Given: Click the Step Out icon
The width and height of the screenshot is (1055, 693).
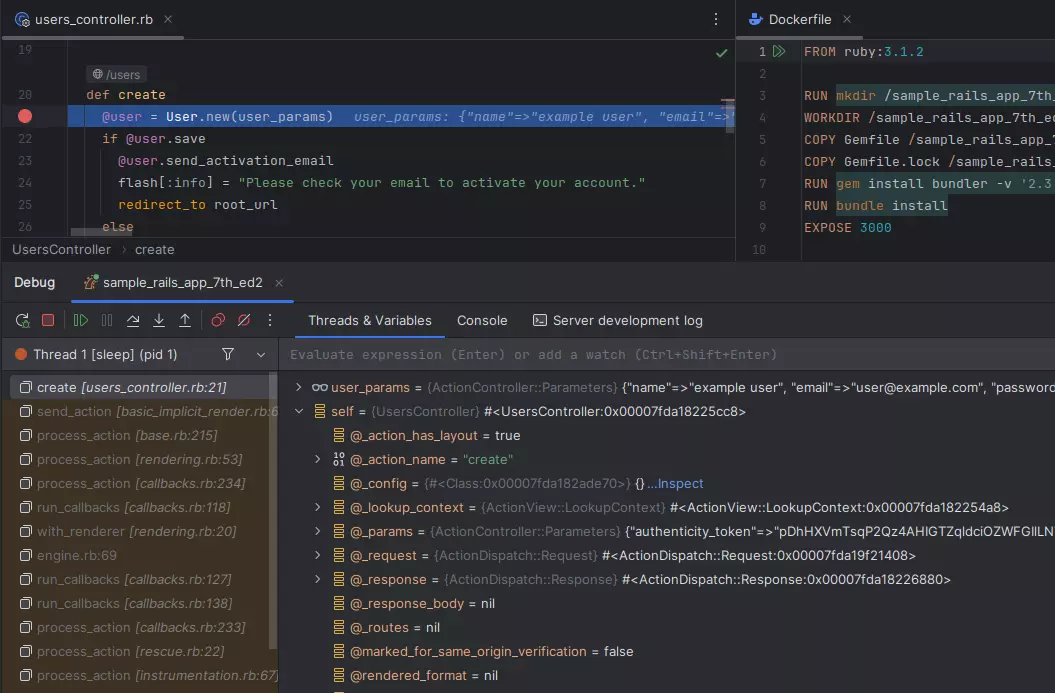Looking at the screenshot, I should [x=185, y=321].
